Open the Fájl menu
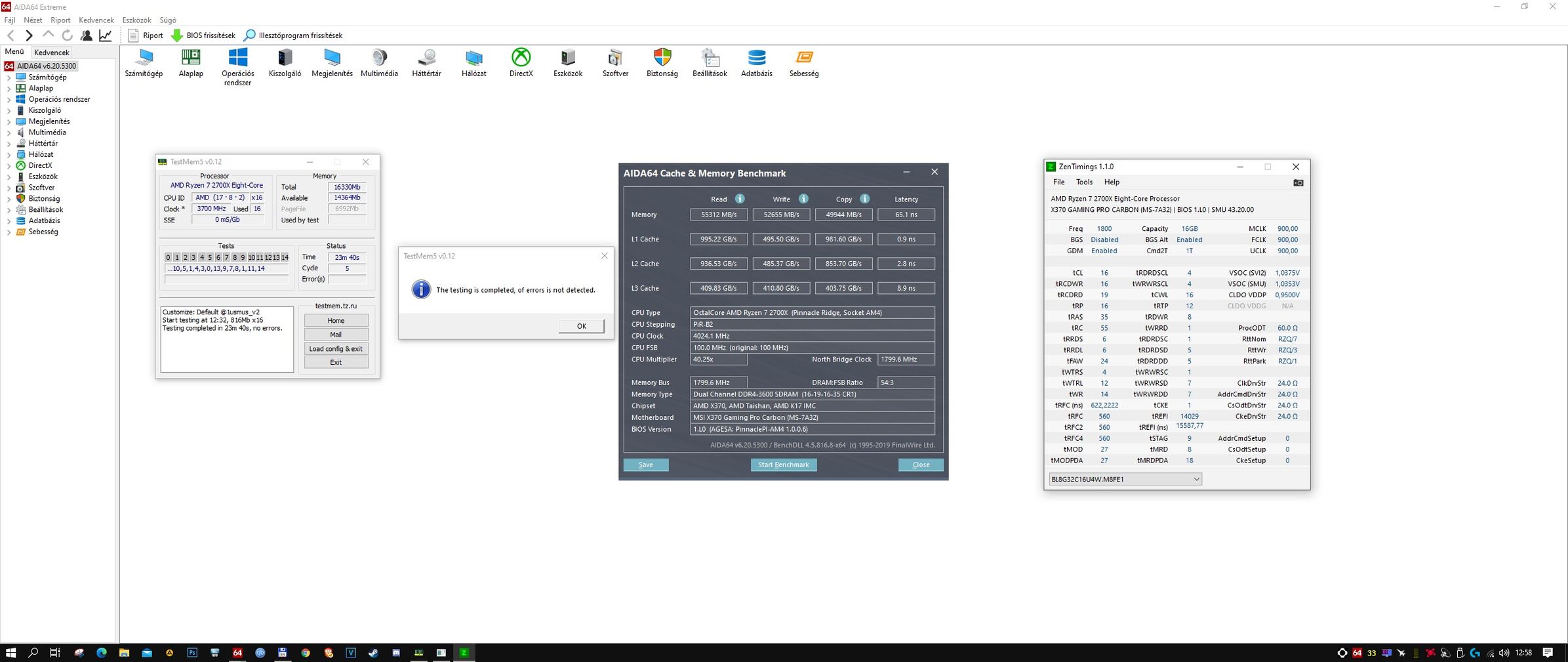This screenshot has width=1568, height=662. 10,20
